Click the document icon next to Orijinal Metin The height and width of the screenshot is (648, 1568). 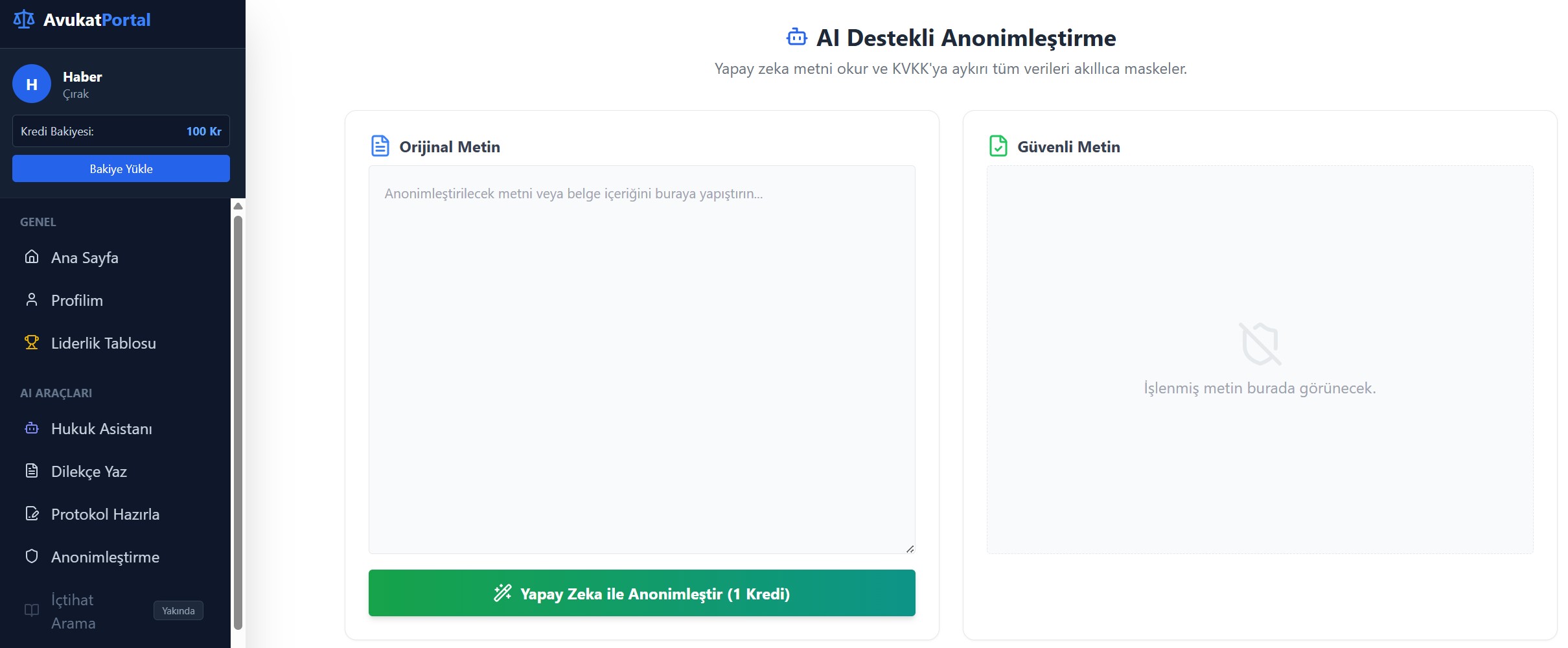(380, 146)
